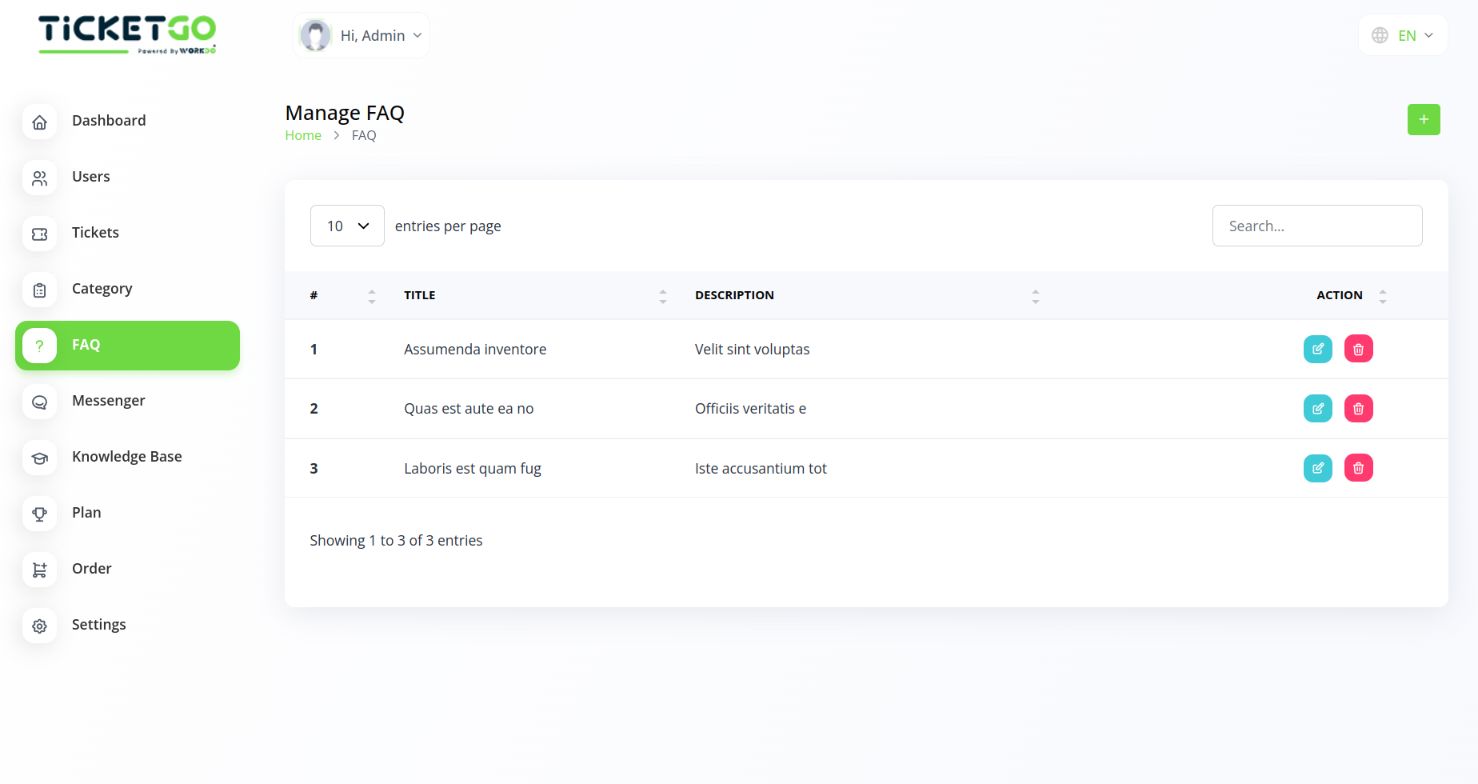The image size is (1478, 784).
Task: Delete the 'Assumenda inventore' FAQ entry
Action: click(x=1358, y=349)
